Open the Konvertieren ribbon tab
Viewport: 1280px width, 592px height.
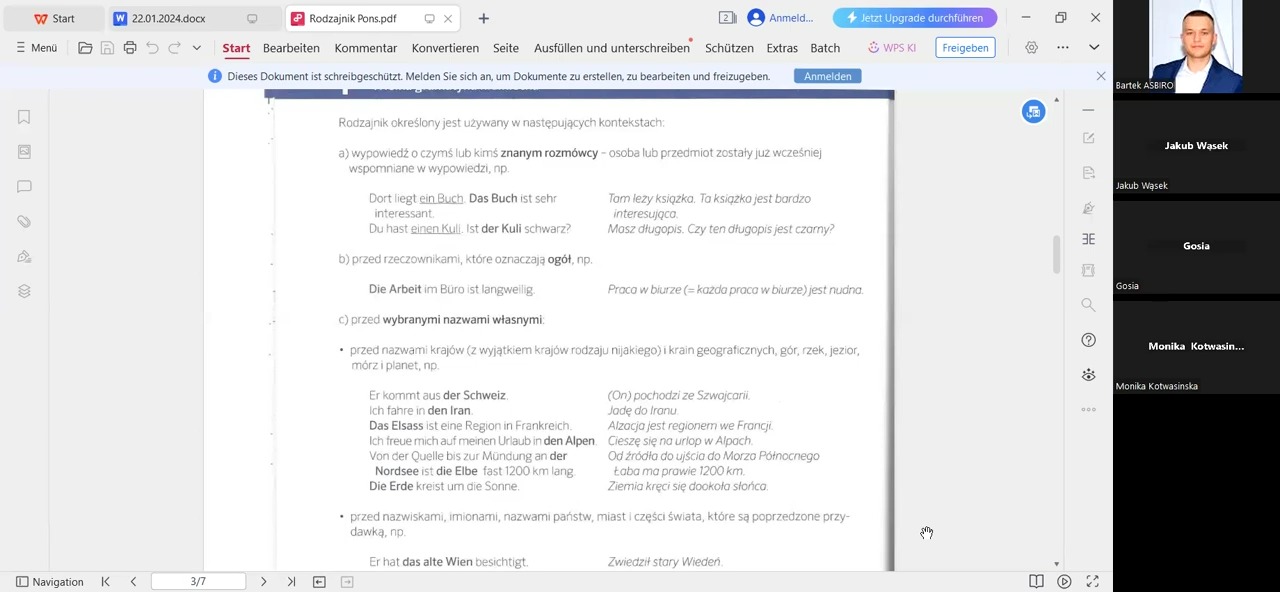click(445, 48)
